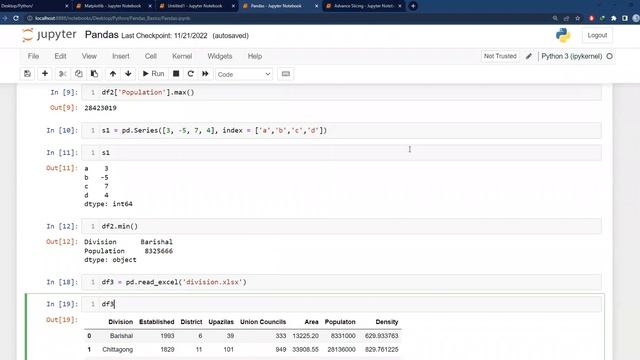Open a new browser tab
Screen dimensions: 640x360
tap(413, 6)
